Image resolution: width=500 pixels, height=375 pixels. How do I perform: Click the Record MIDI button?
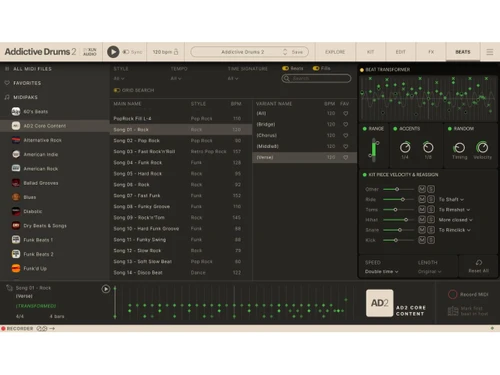tap(468, 294)
